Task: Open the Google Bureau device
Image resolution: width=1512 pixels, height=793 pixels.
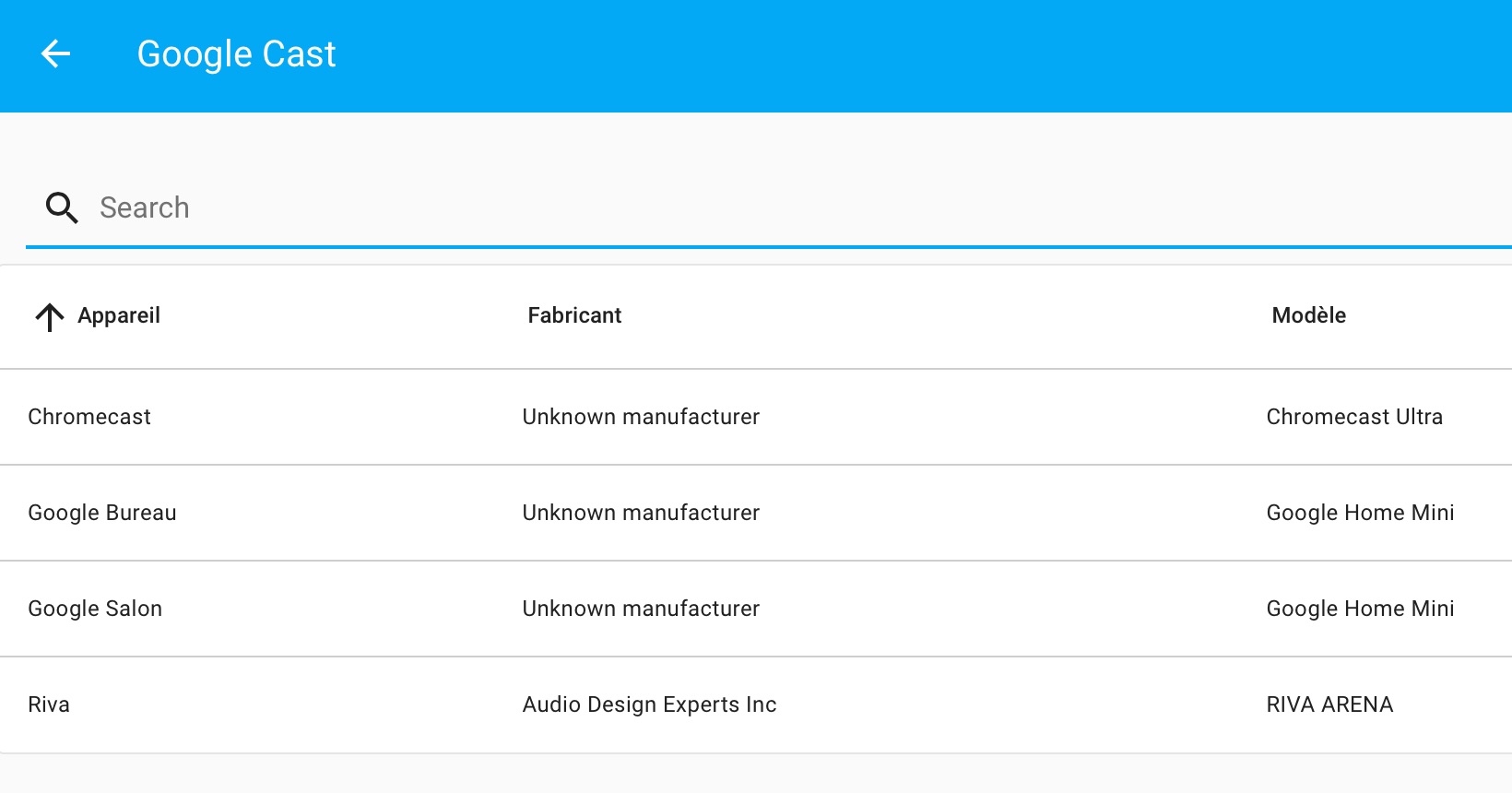Action: pos(756,513)
